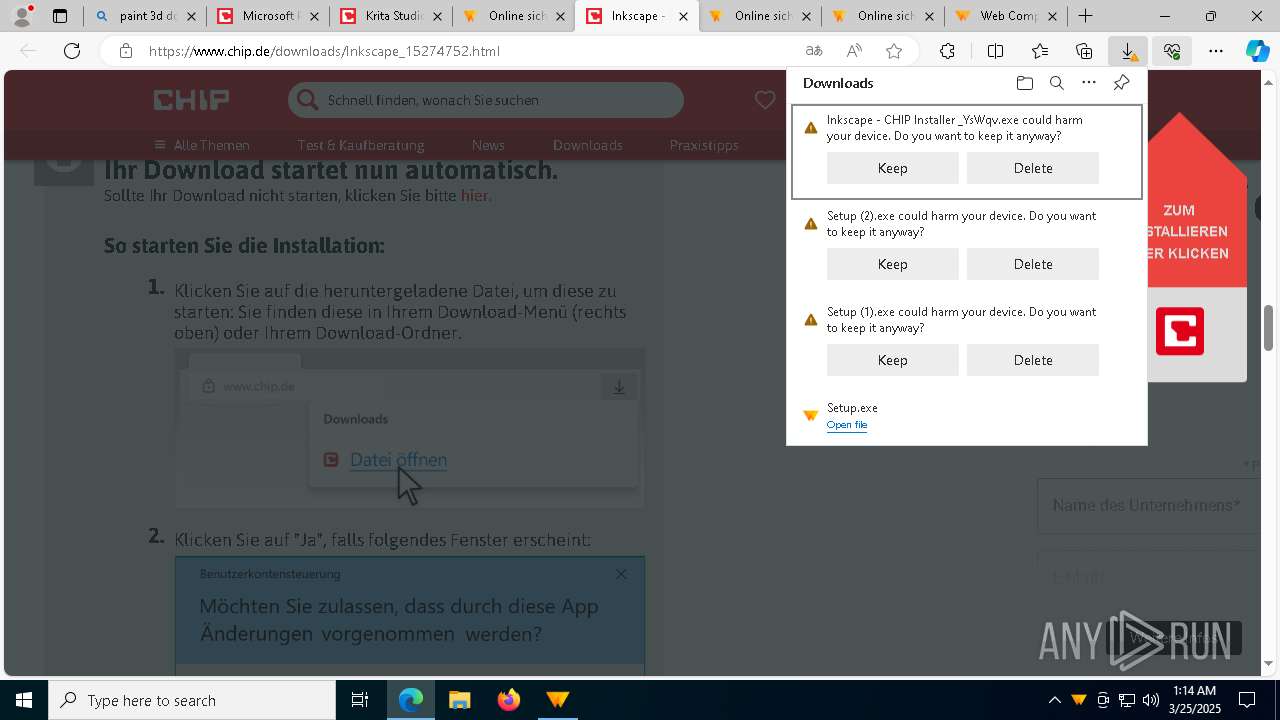This screenshot has height=720, width=1280.
Task: Open the Extensions puzzle icon
Action: (x=947, y=51)
